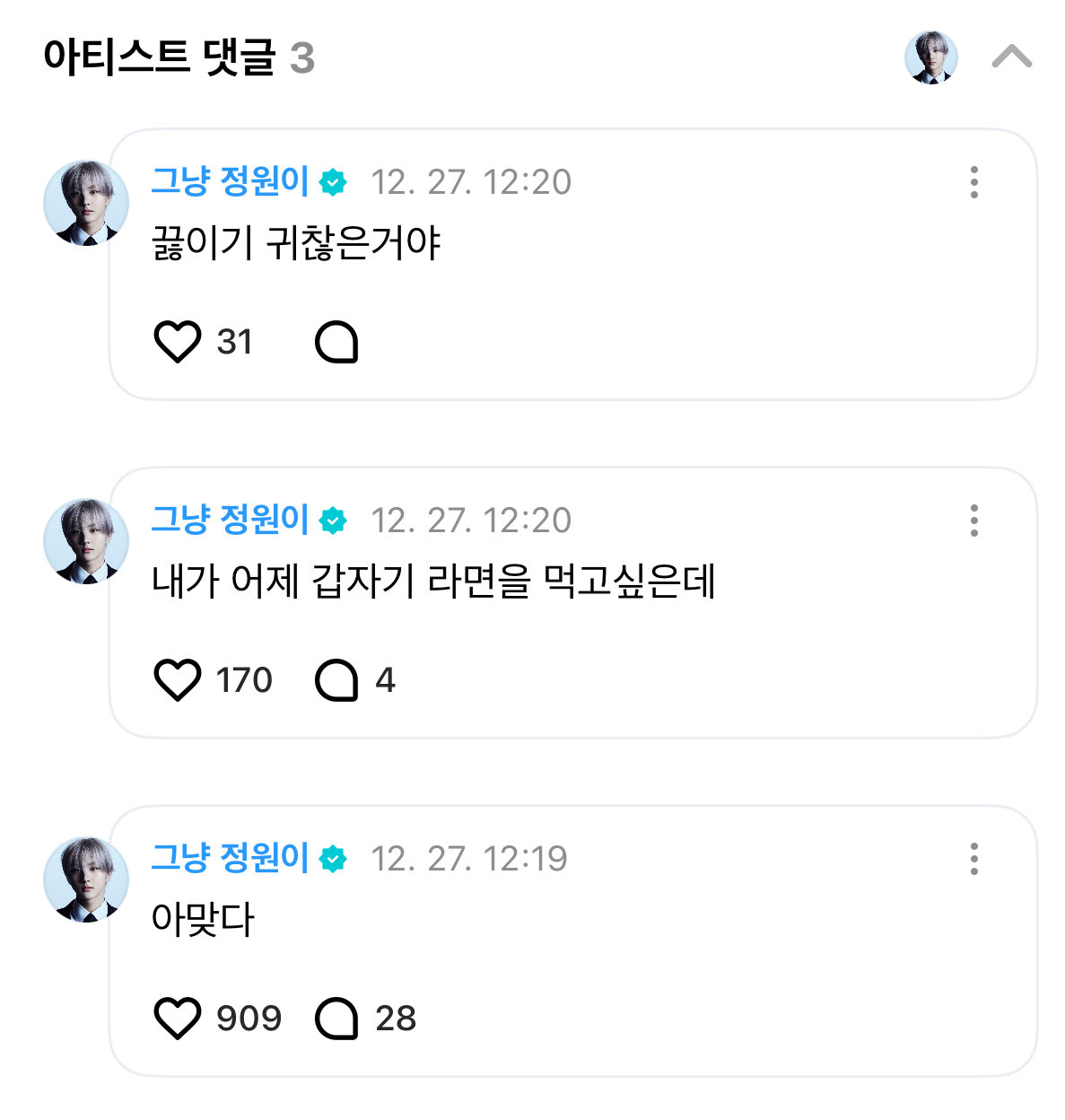Open the 4 replies on ramyeon comment
This screenshot has height=1120, width=1065.
click(x=336, y=680)
